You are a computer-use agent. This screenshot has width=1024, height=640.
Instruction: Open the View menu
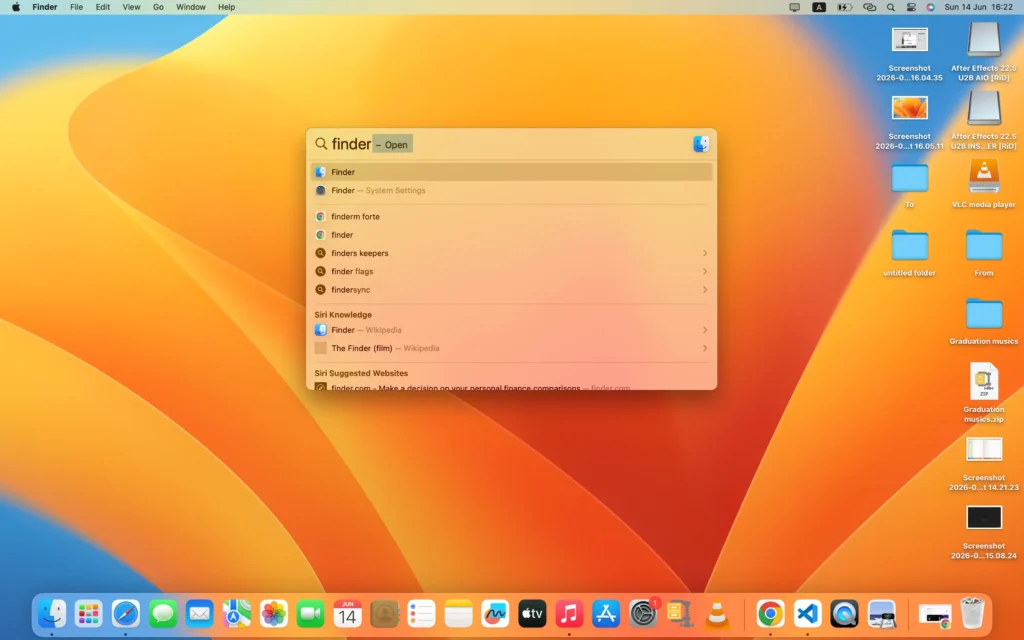coord(131,7)
